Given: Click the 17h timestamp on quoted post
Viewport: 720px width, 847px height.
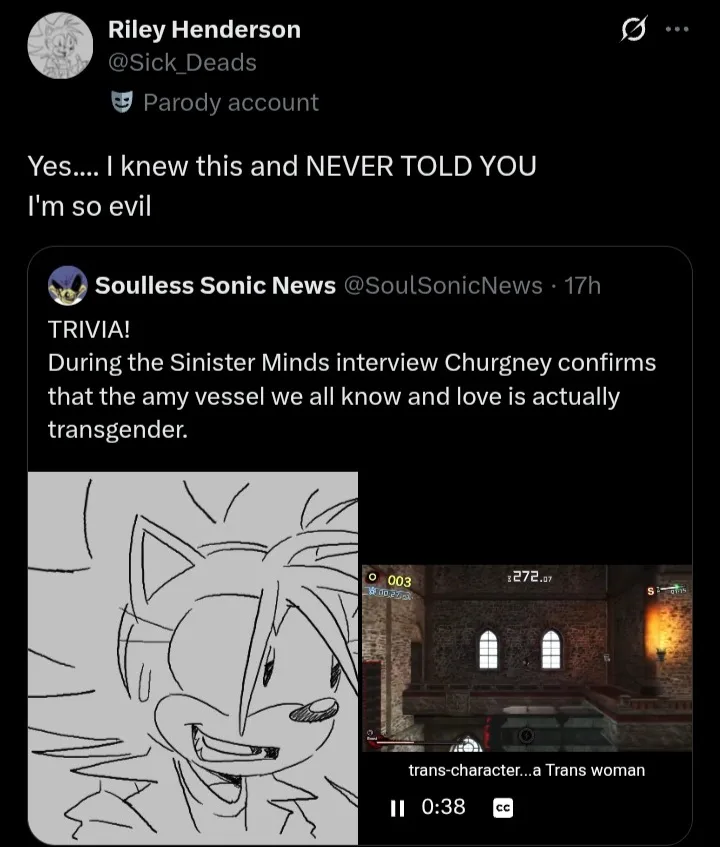Looking at the screenshot, I should pyautogui.click(x=582, y=286).
